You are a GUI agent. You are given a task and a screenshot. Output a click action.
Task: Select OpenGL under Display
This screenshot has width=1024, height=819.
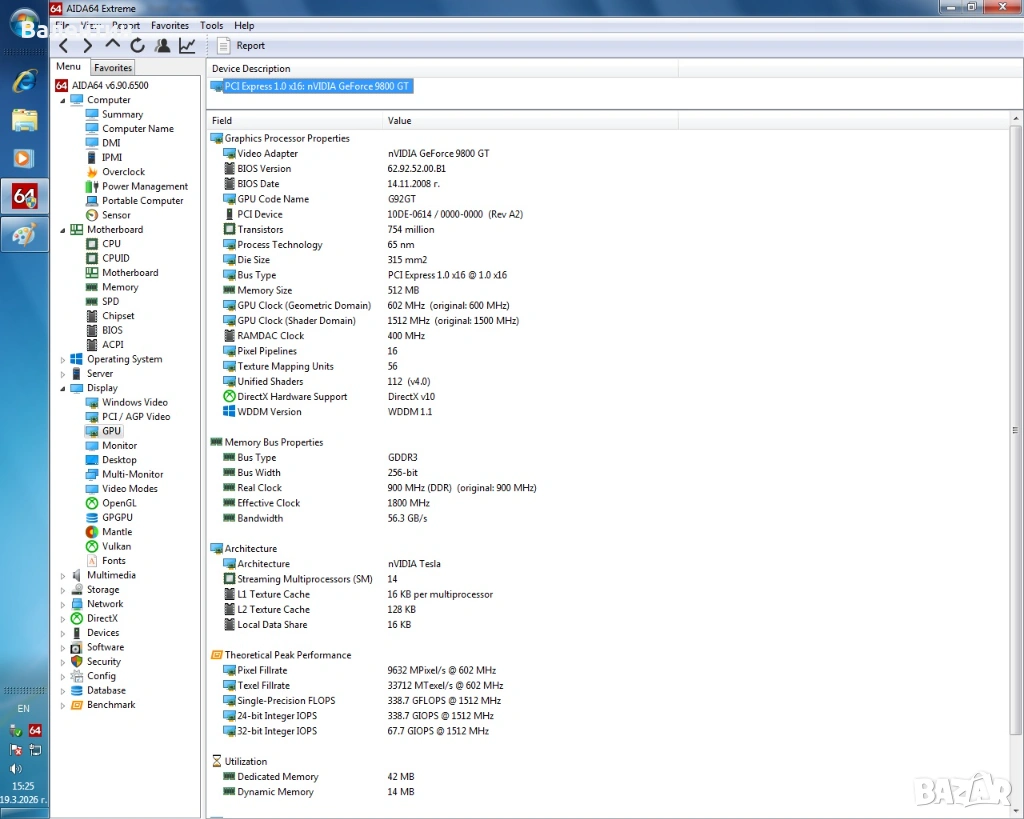[x=118, y=503]
